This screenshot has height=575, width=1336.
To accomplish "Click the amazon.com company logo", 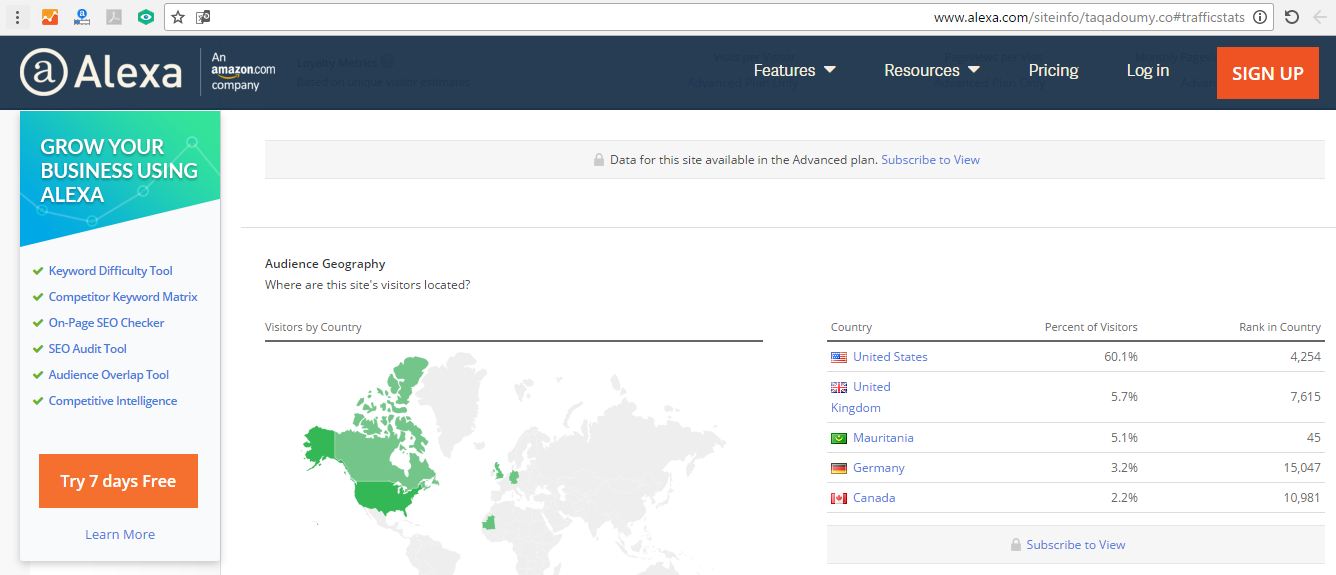I will [x=243, y=72].
